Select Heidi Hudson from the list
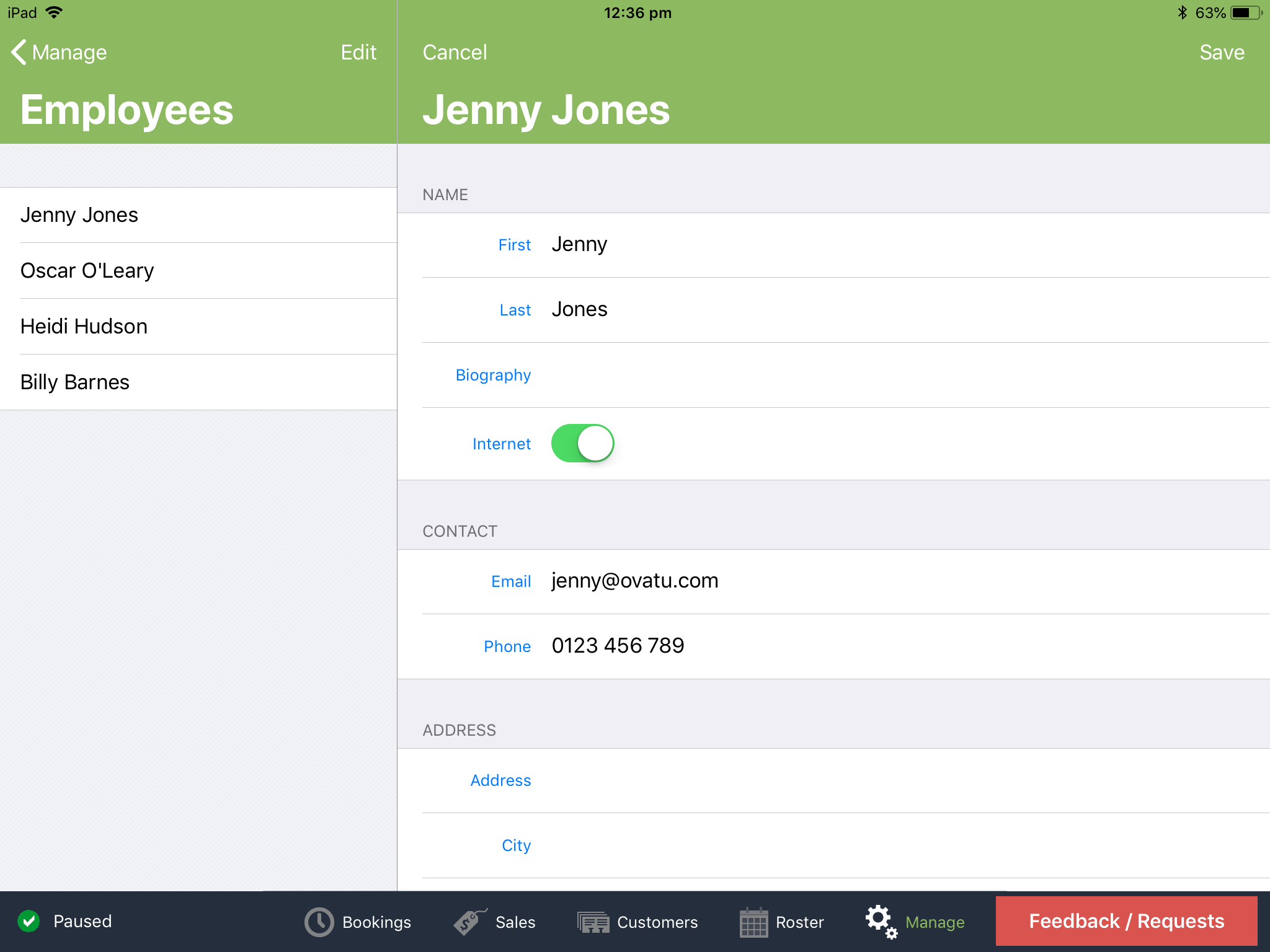The height and width of the screenshot is (952, 1270). 84,327
